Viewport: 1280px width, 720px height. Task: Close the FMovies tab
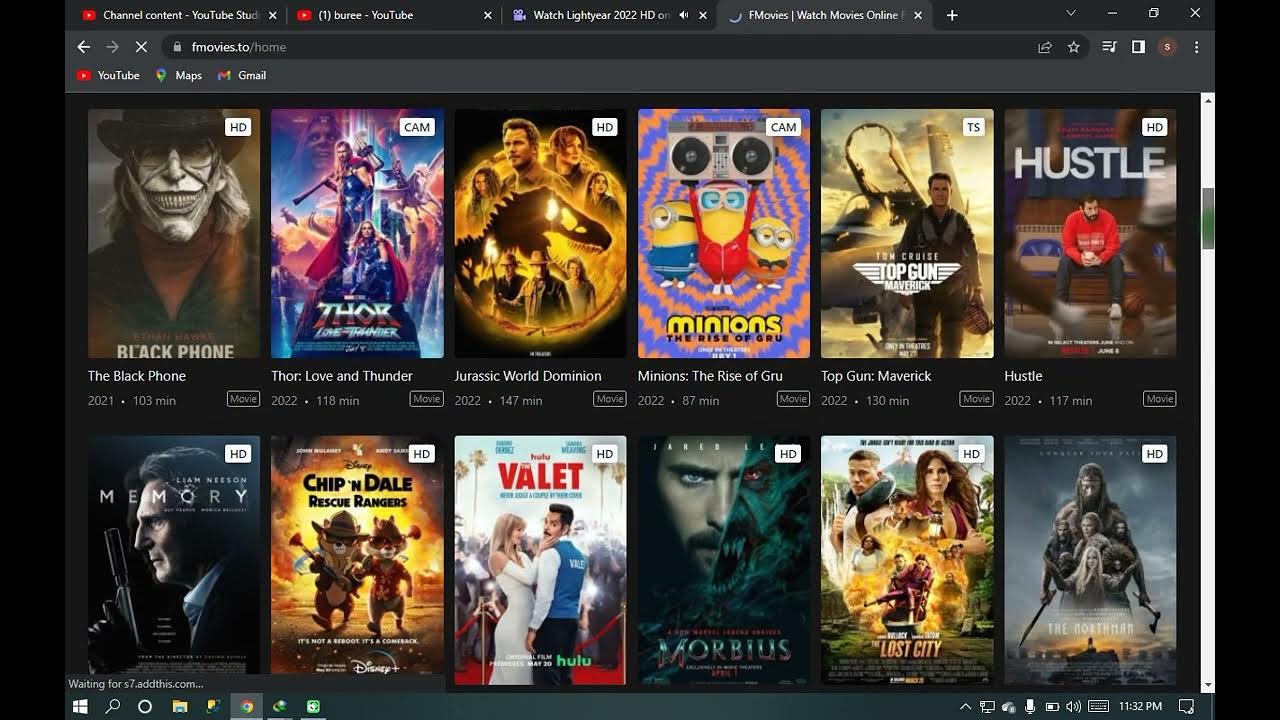(918, 15)
